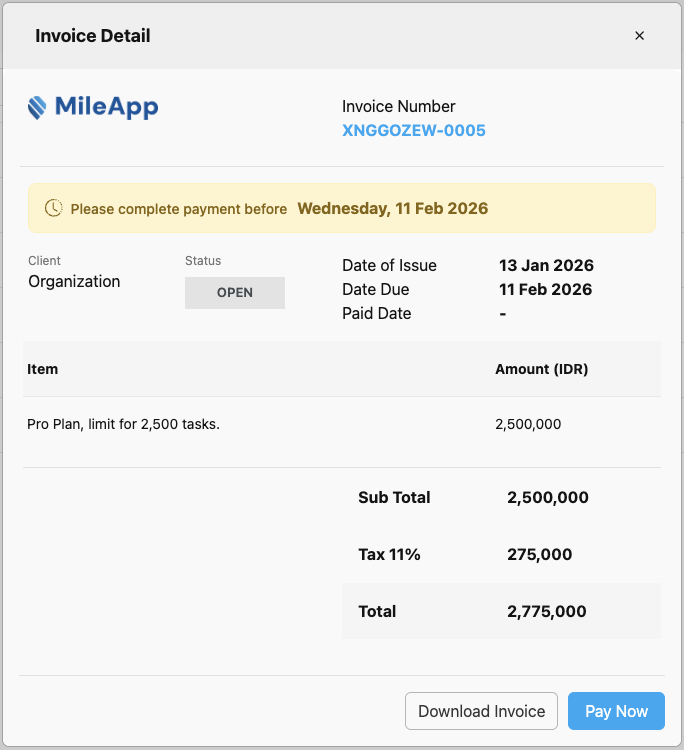
Task: Click the 'Status' field label
Action: [203, 261]
